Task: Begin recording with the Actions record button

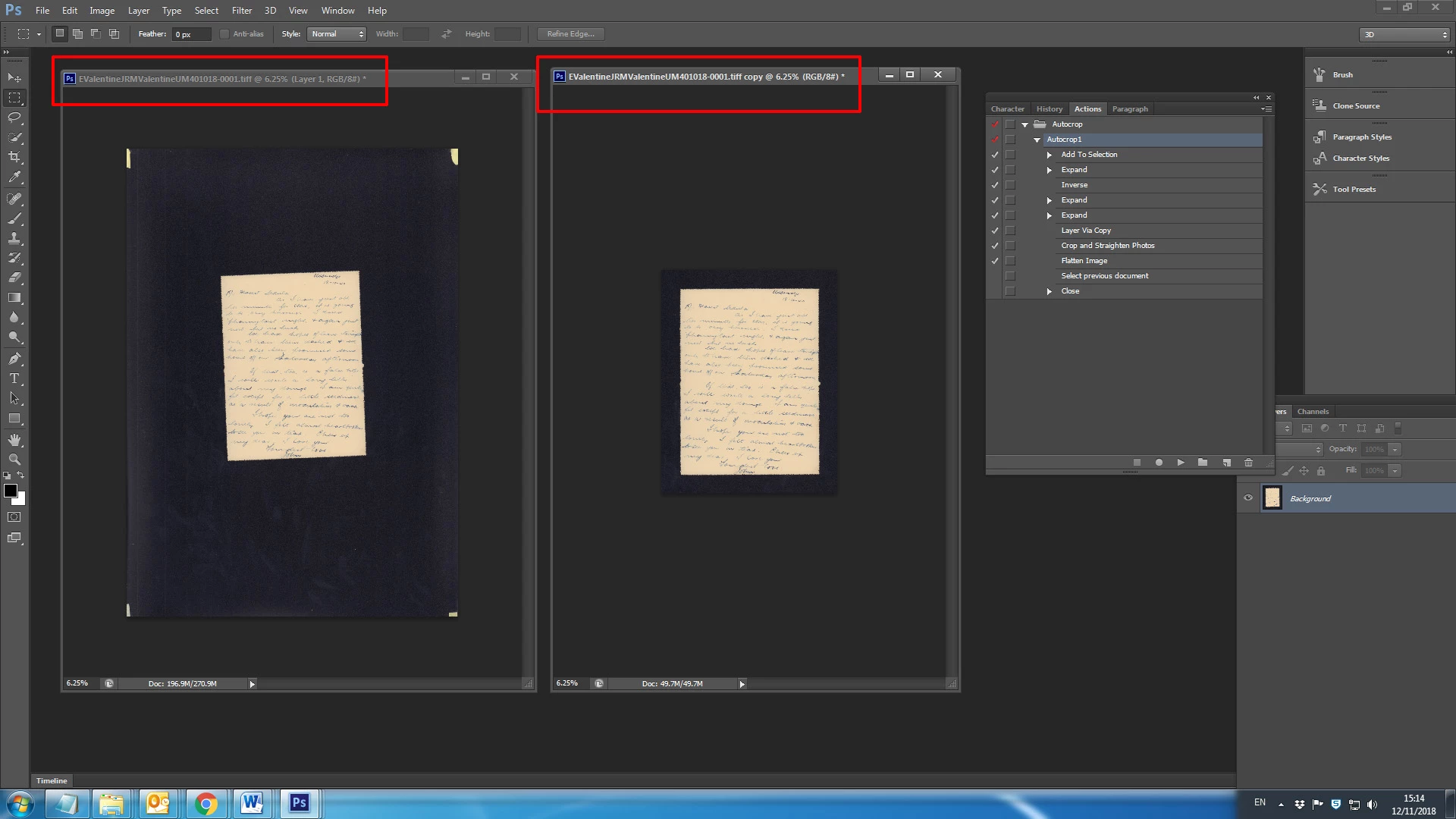Action: 1159,463
